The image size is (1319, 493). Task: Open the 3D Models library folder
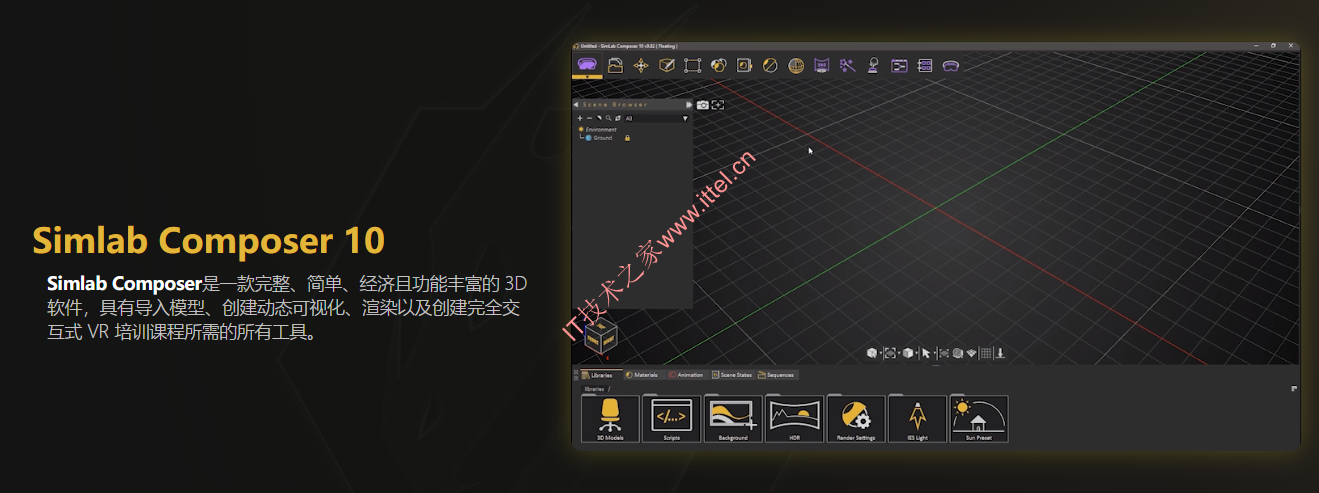tap(610, 419)
